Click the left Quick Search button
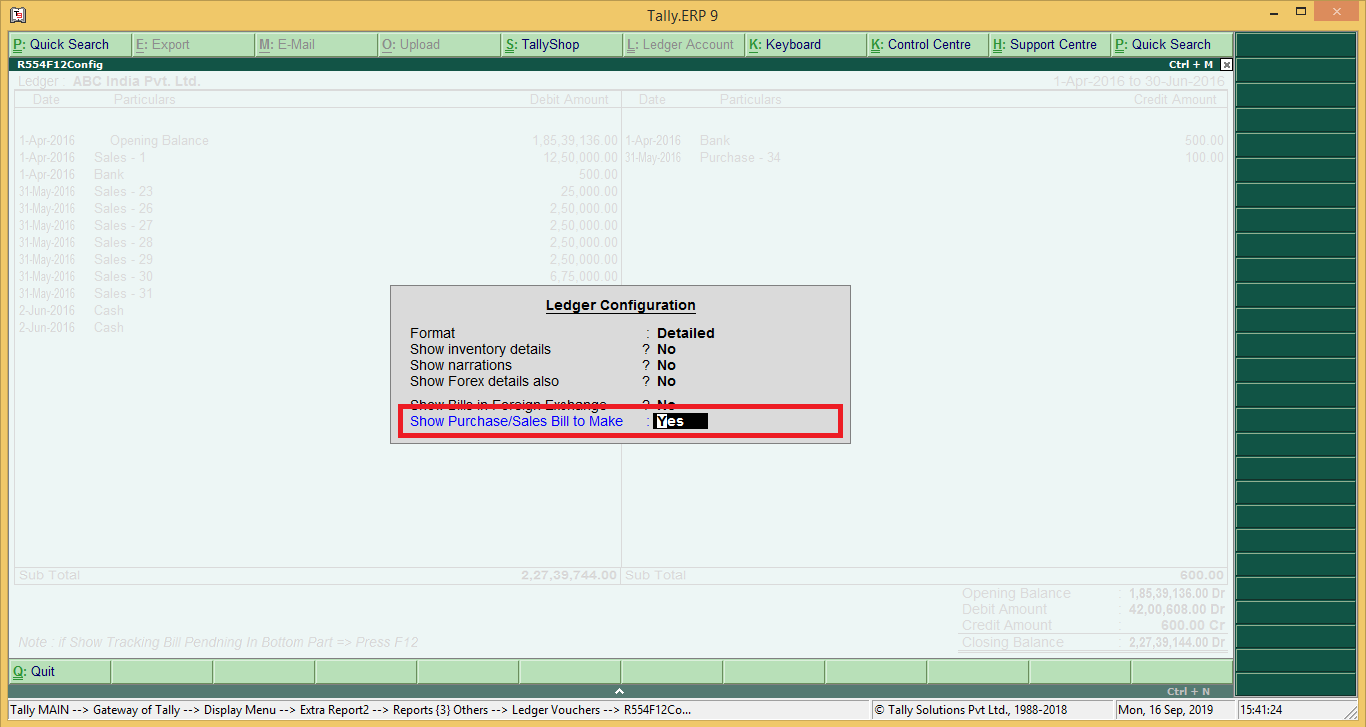 [x=70, y=45]
